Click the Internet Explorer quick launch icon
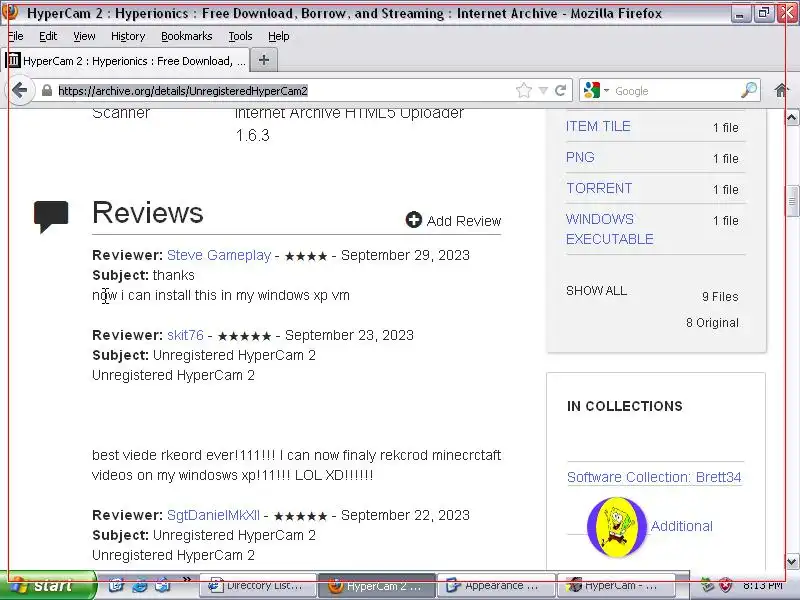The height and width of the screenshot is (600, 800). point(139,586)
